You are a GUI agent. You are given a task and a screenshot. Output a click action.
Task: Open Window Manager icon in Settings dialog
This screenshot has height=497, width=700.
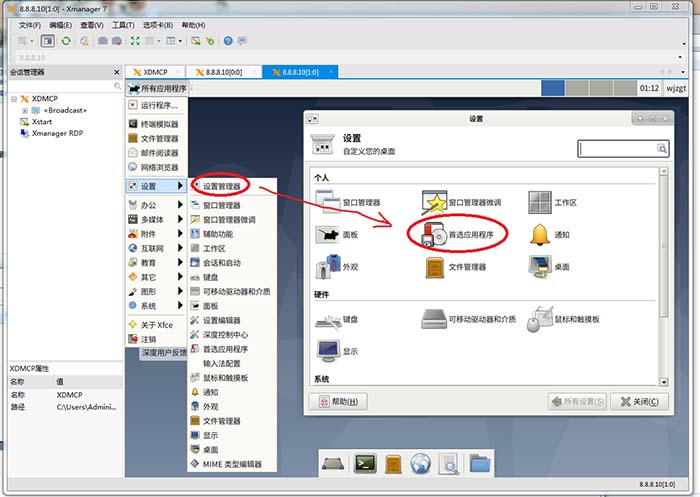328,202
